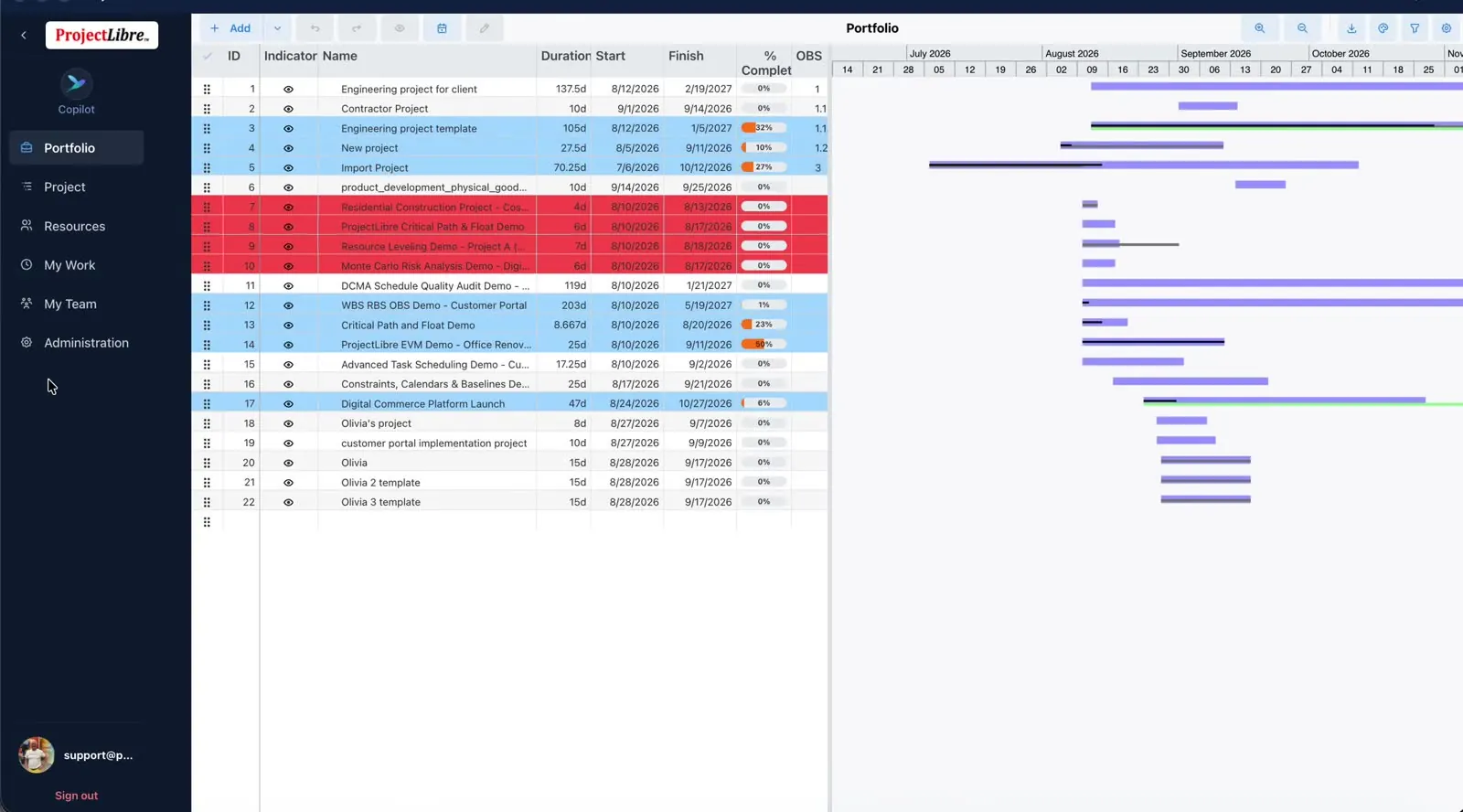Click the user avatar photo
The width and height of the screenshot is (1463, 812).
(37, 754)
